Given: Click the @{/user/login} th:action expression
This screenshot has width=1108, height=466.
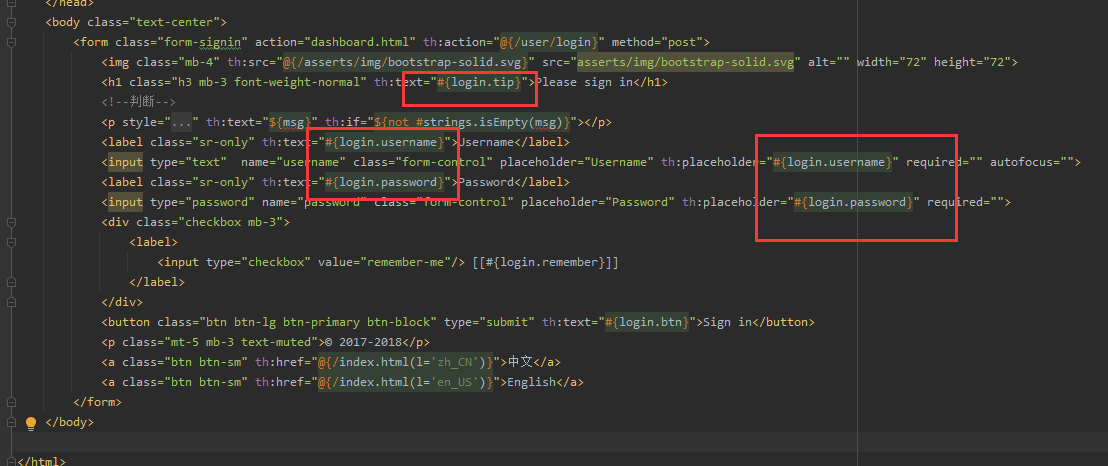Looking at the screenshot, I should click(x=549, y=42).
